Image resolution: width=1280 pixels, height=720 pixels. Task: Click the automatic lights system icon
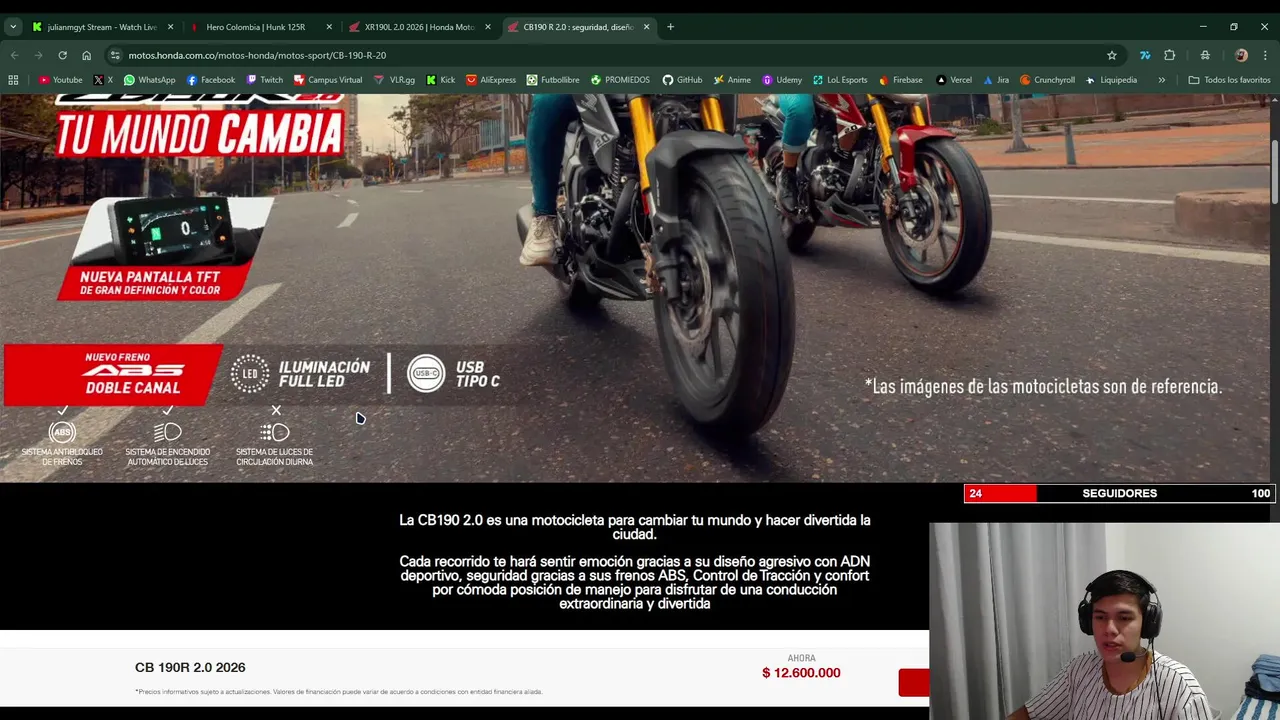(x=167, y=433)
